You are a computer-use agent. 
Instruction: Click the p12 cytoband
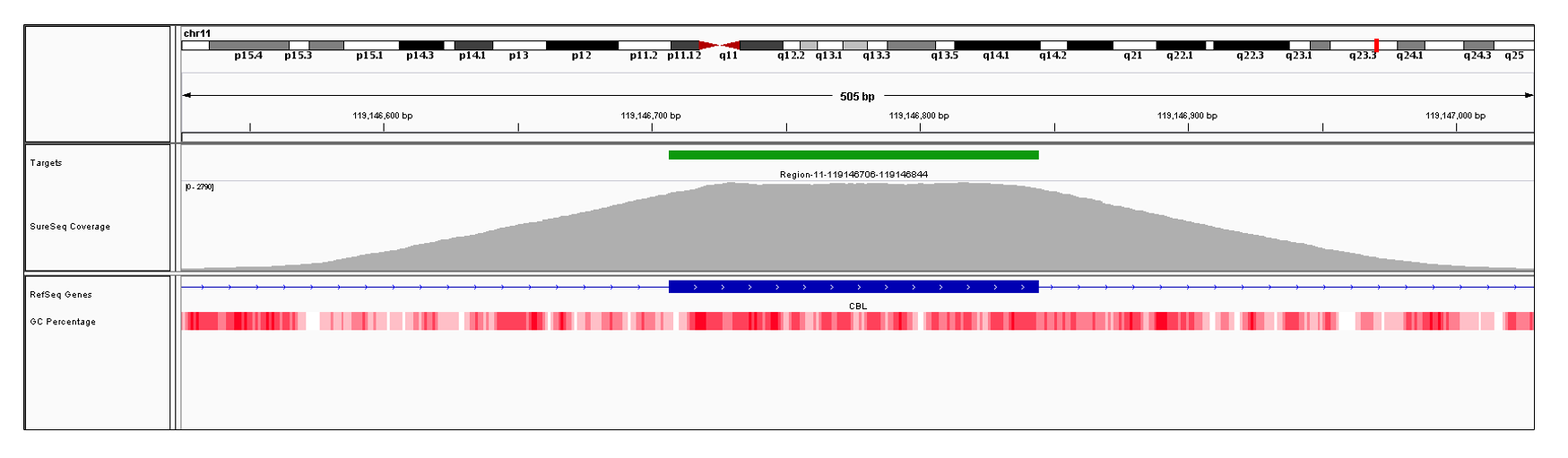coord(582,45)
